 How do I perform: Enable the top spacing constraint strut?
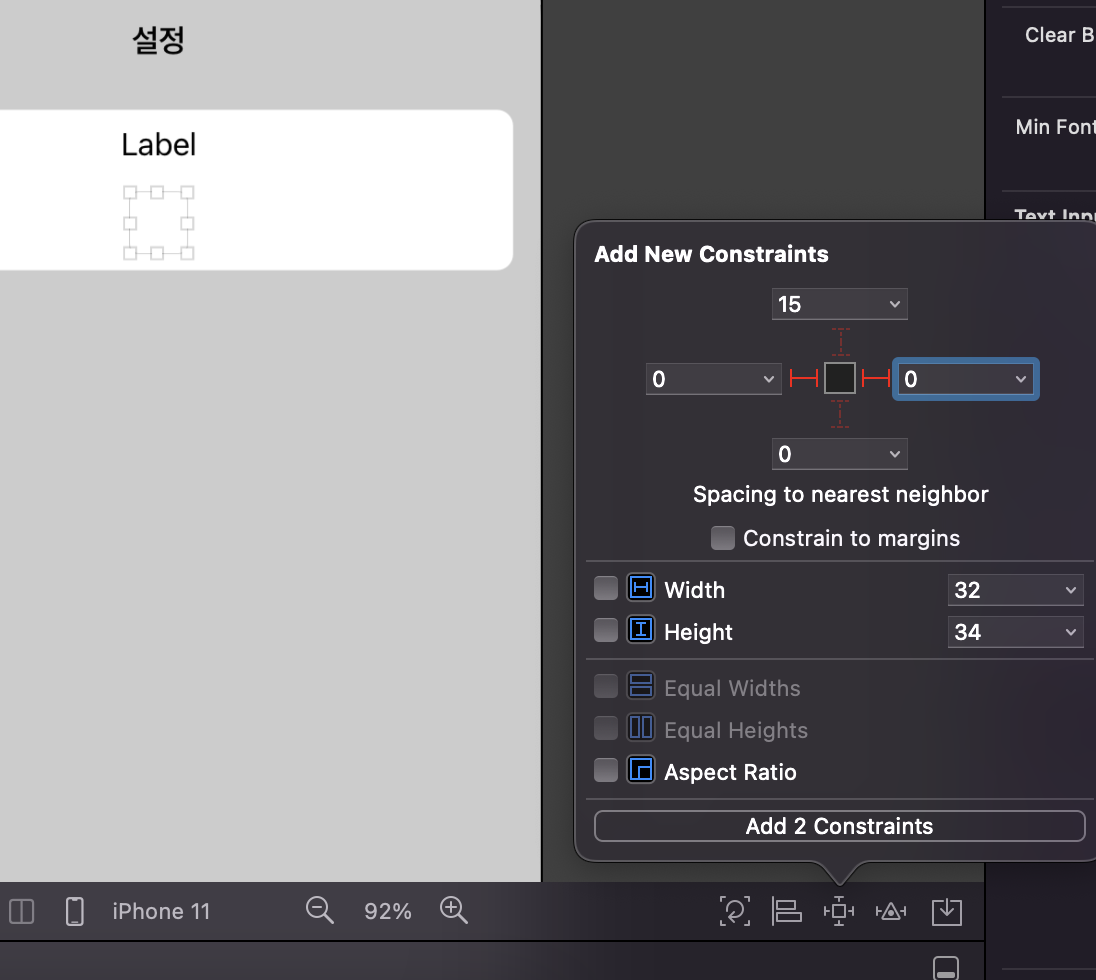point(840,342)
